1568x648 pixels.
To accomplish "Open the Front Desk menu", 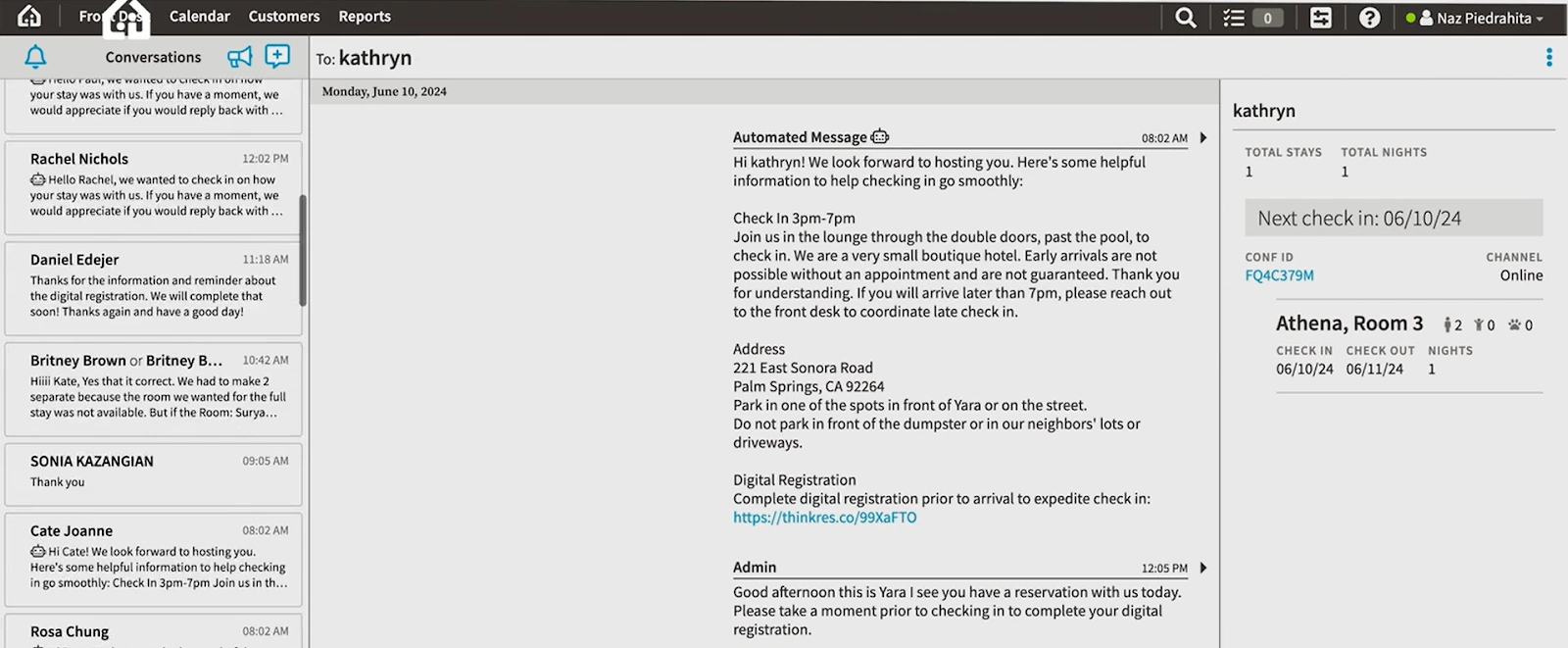I will tap(111, 17).
